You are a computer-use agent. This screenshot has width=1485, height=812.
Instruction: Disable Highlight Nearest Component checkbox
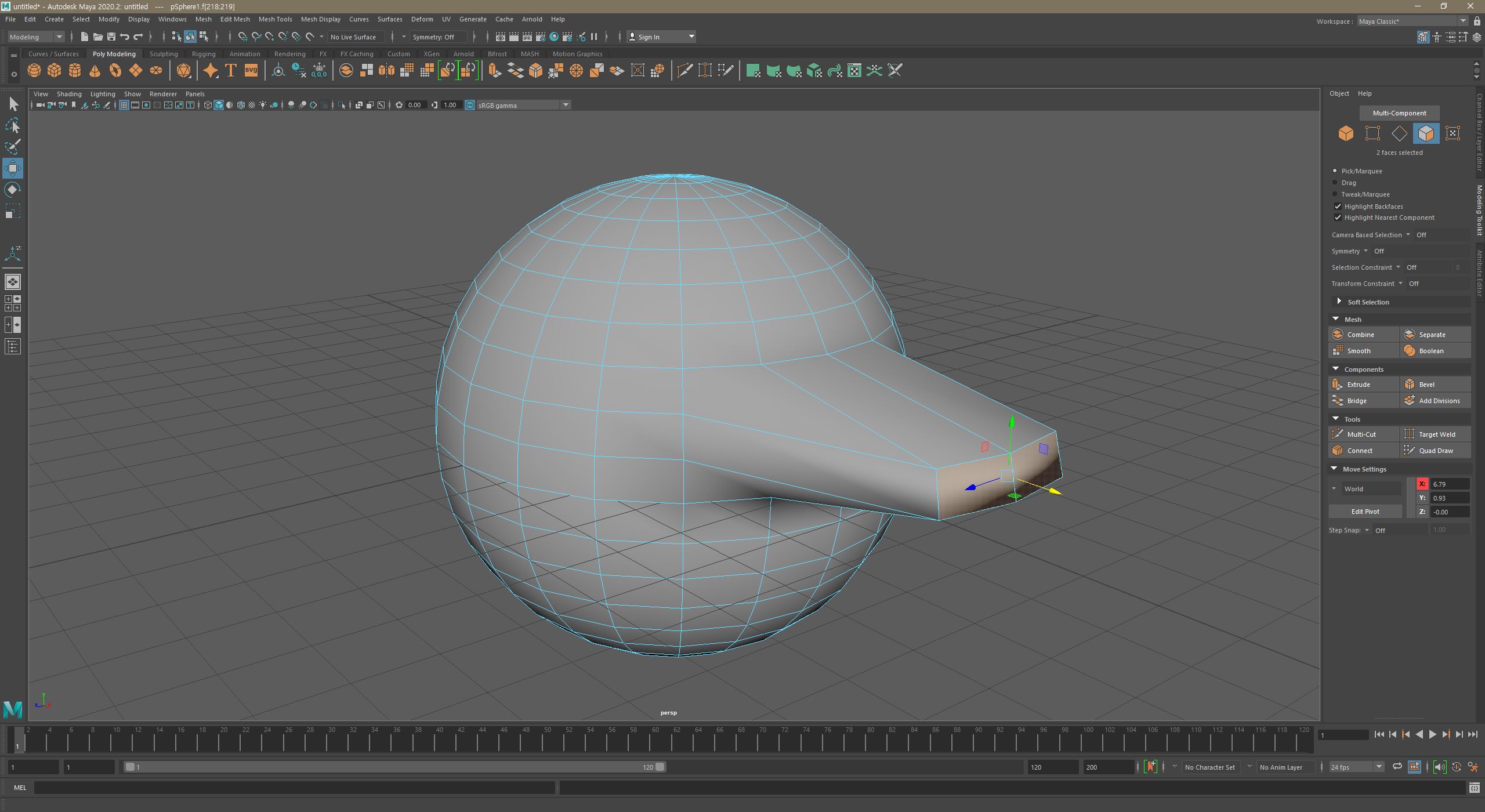click(1338, 217)
